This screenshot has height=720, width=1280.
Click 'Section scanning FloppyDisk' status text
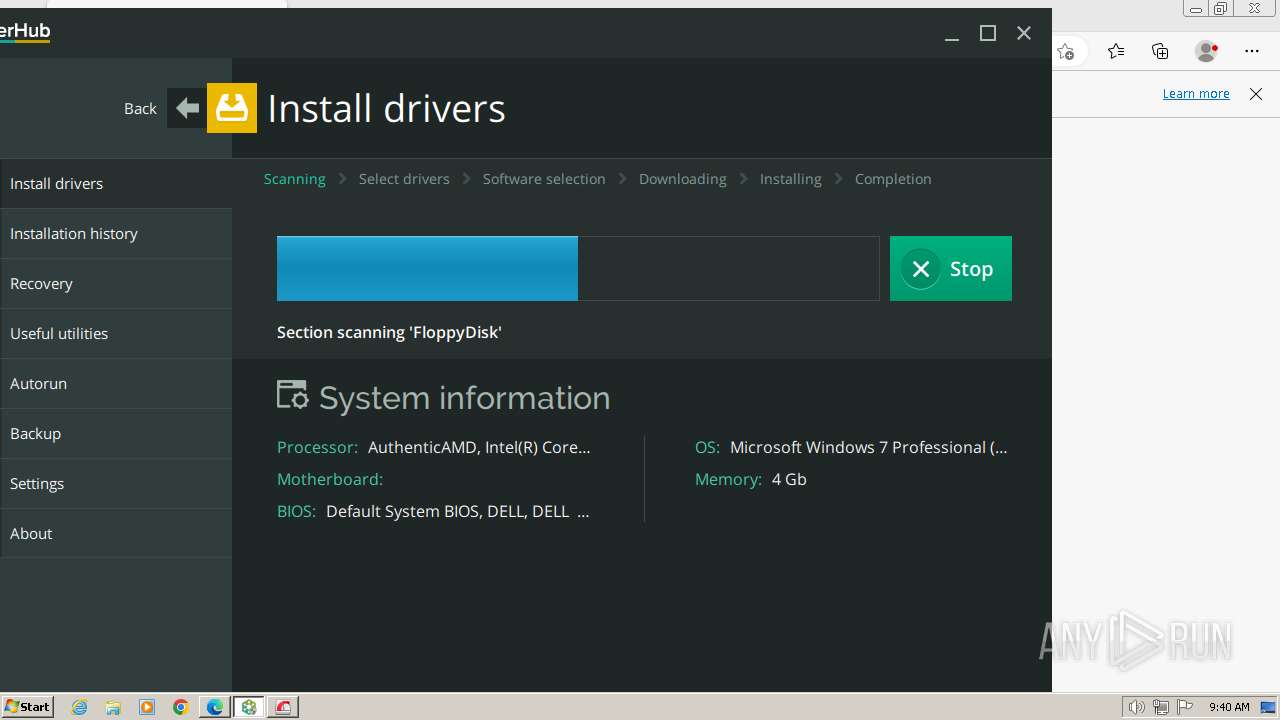tap(389, 332)
